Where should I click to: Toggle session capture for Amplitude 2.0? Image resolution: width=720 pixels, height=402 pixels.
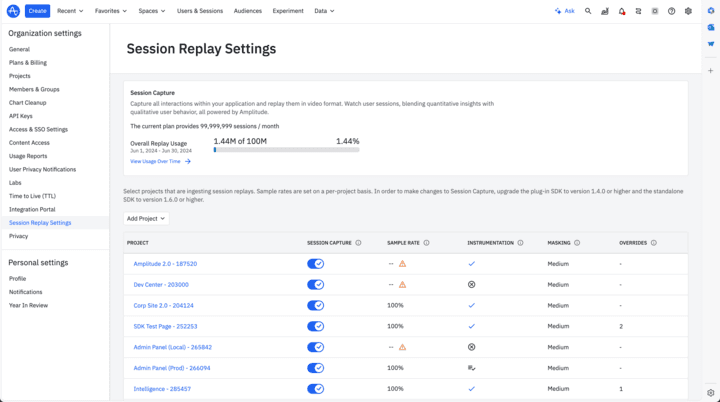click(x=315, y=264)
